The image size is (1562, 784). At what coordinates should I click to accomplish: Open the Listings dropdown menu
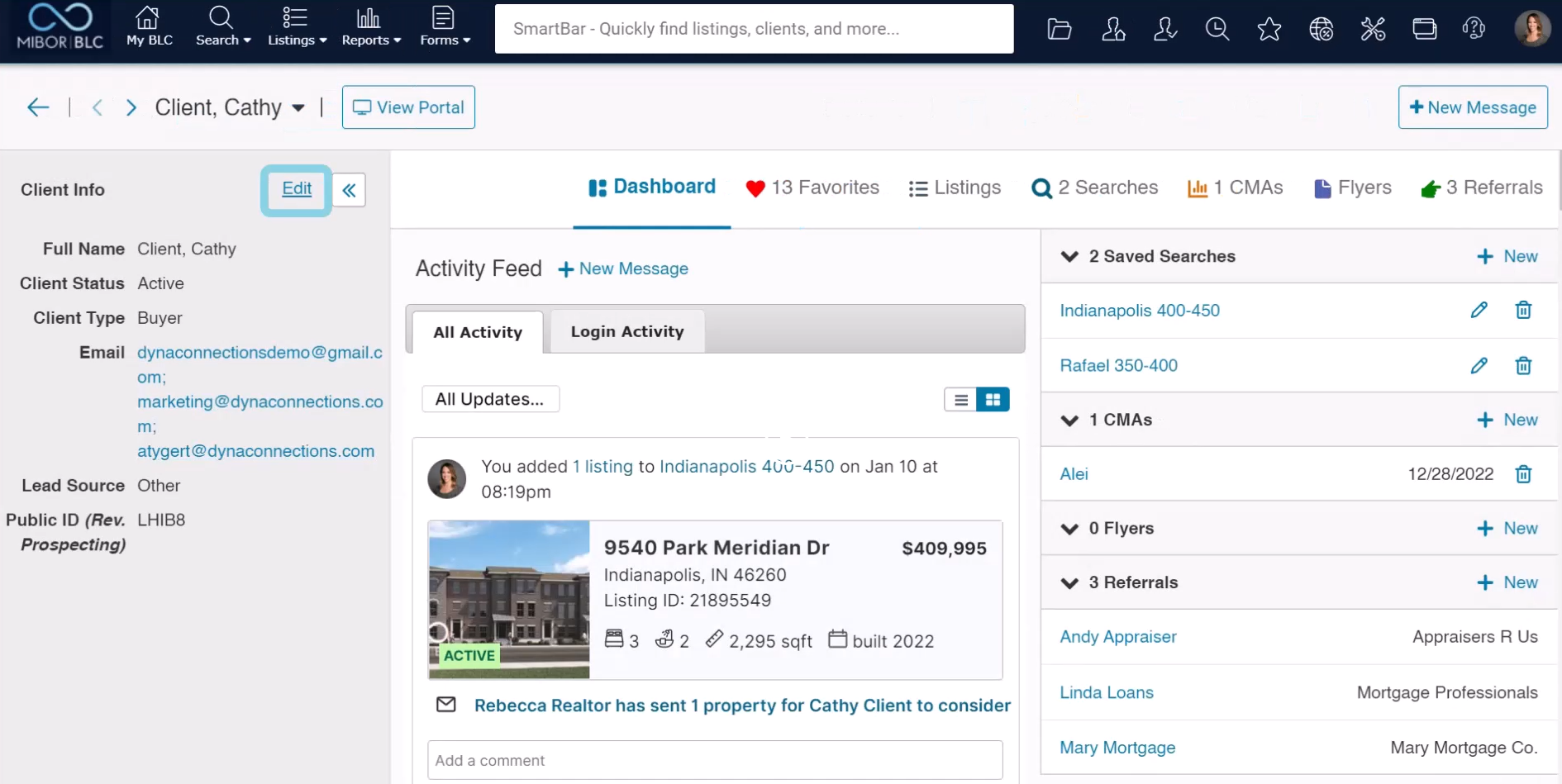tap(297, 26)
